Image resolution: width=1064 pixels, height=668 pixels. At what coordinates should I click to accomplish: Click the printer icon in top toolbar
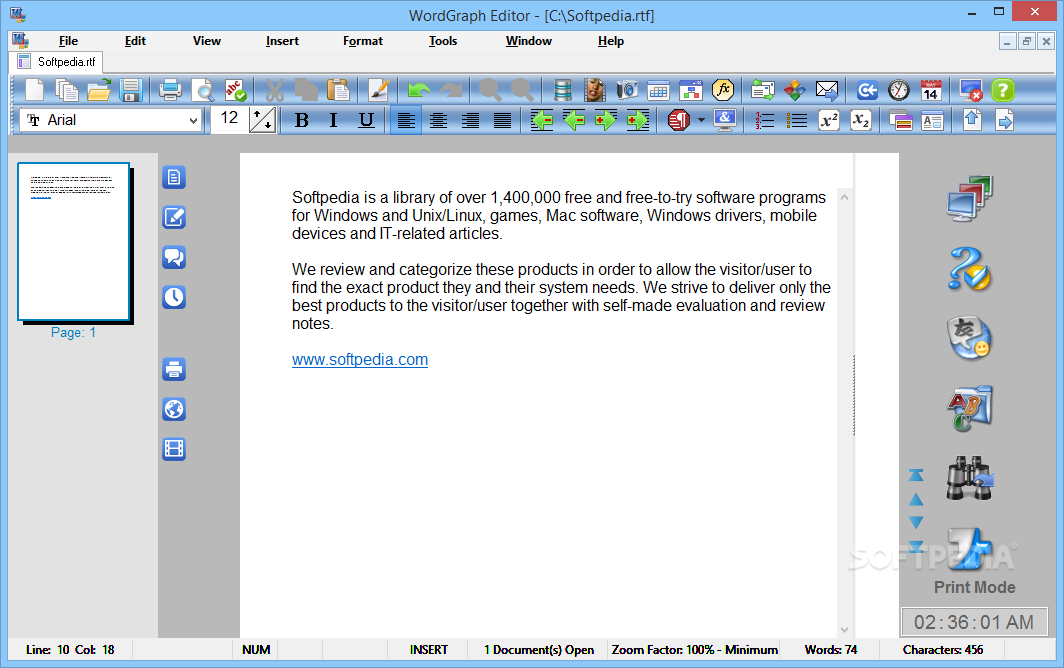click(170, 90)
